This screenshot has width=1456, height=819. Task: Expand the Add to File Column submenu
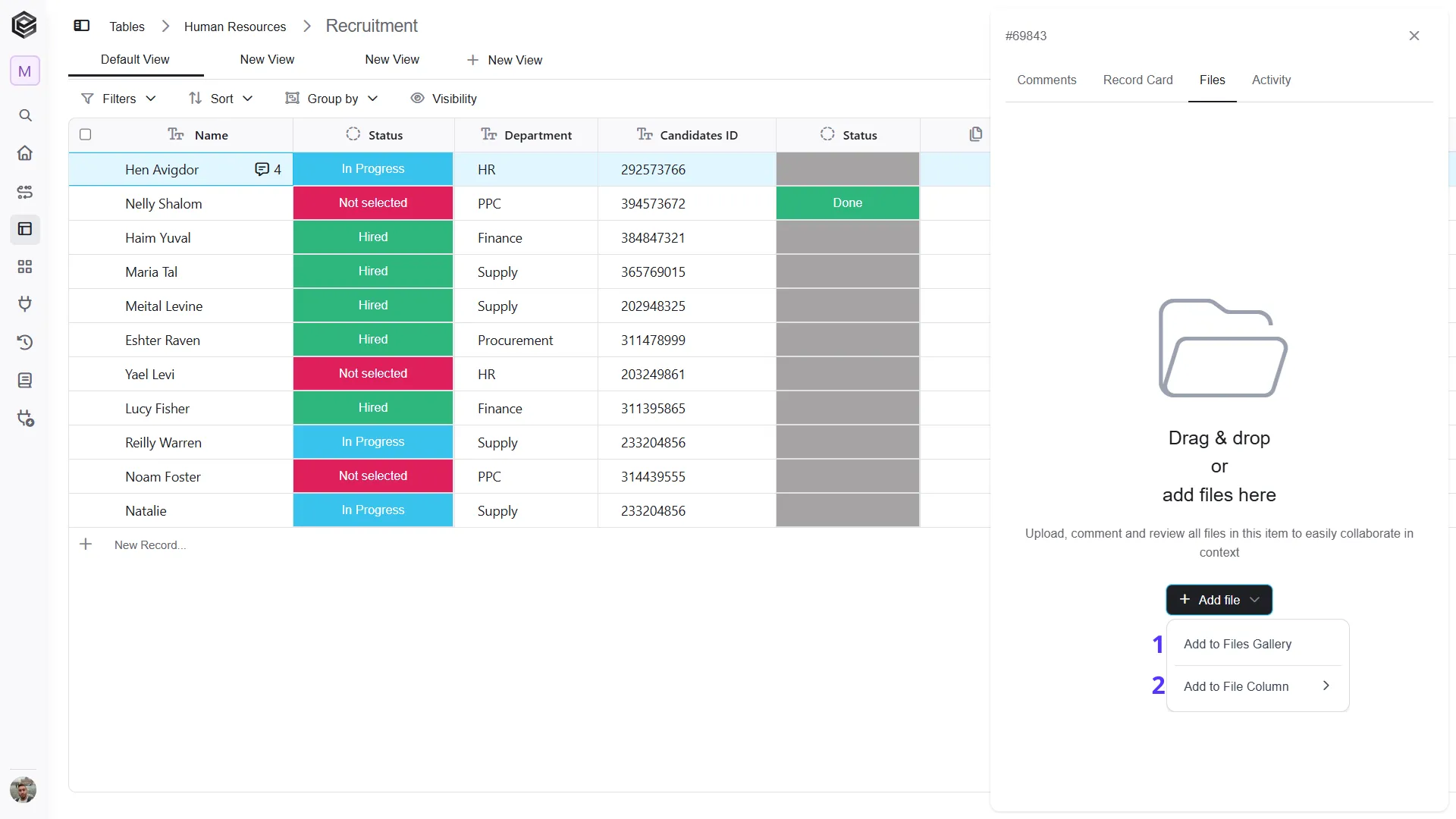1257,686
